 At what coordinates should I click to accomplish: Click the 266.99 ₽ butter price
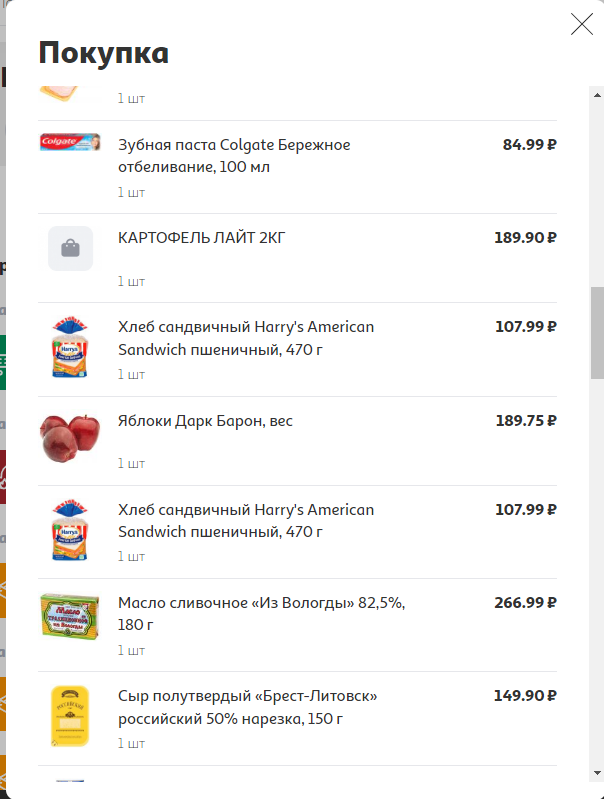point(525,603)
